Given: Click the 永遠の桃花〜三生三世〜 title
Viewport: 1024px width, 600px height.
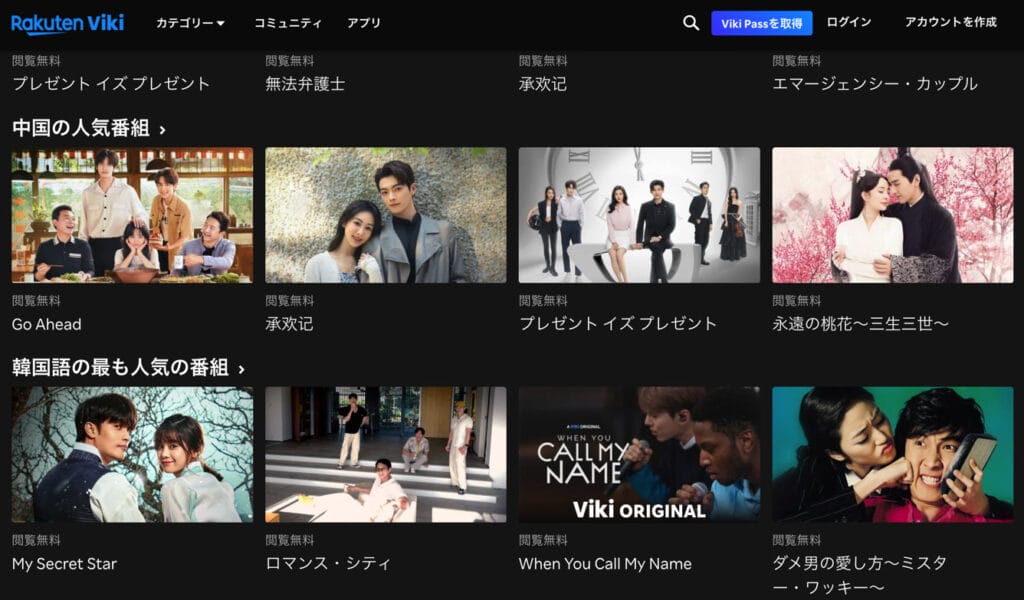Looking at the screenshot, I should tap(860, 324).
